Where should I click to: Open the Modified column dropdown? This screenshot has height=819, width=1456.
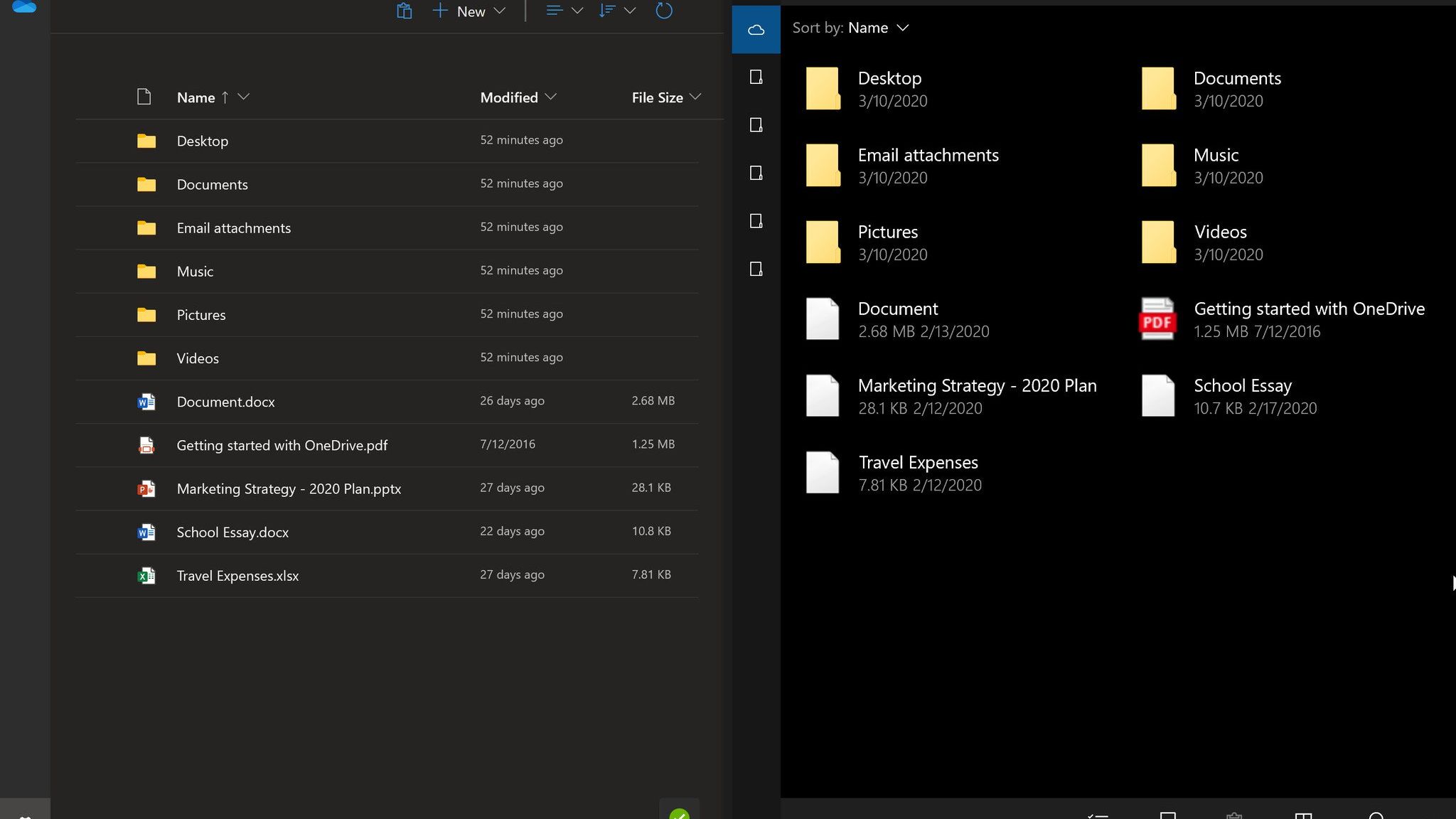pyautogui.click(x=550, y=97)
